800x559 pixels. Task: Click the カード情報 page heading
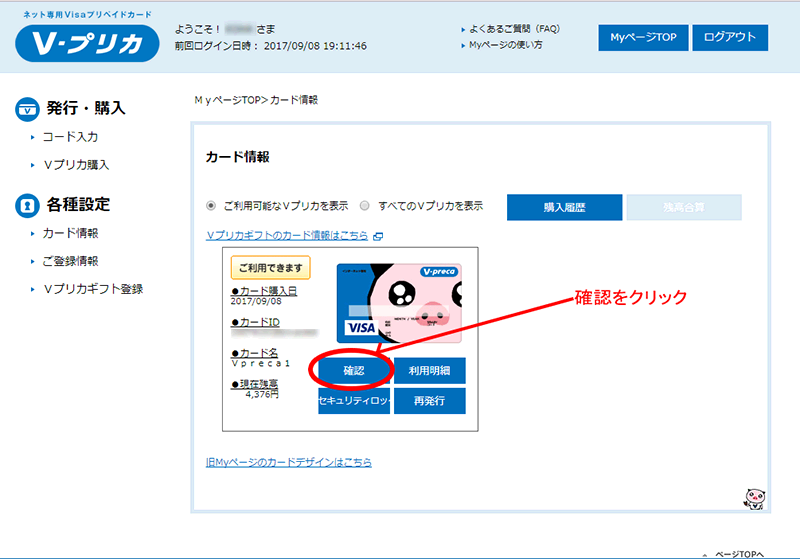pyautogui.click(x=237, y=157)
